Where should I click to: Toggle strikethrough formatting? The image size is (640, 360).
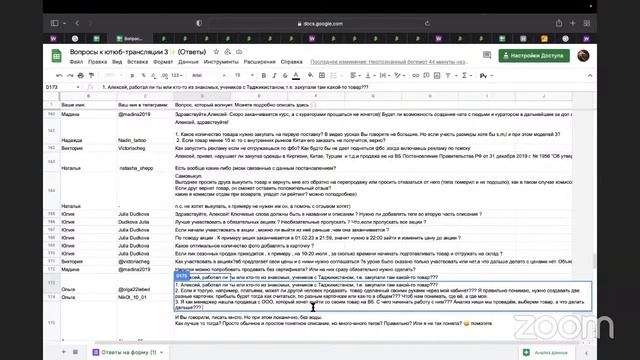click(285, 76)
